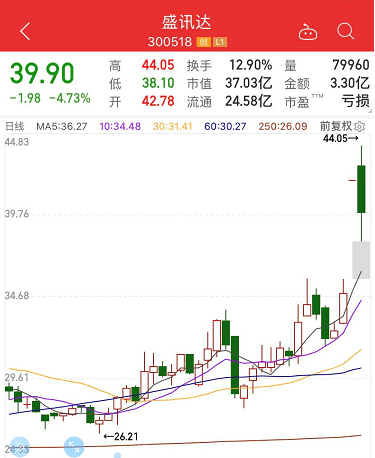Tap the MA5:36.27 indicator label

coord(62,127)
